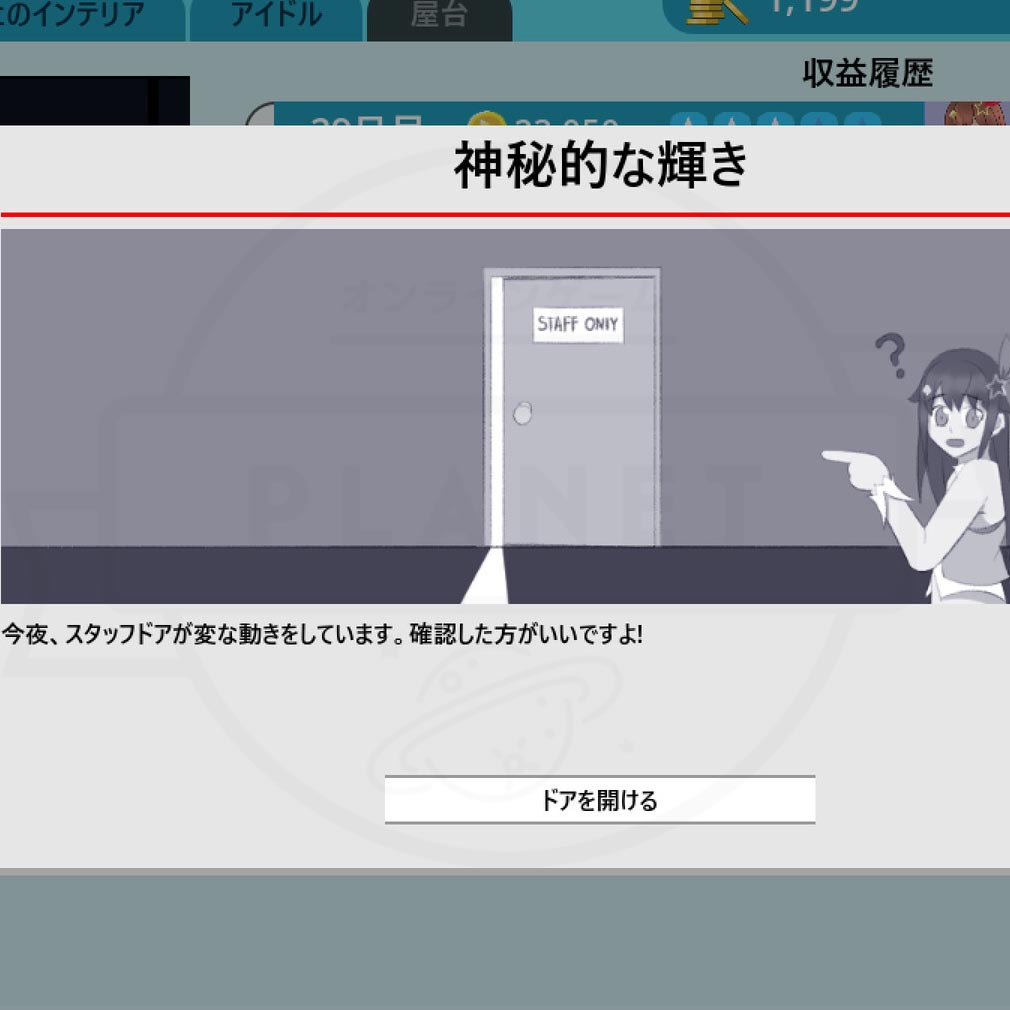Click the star rating in the revenue row
Image resolution: width=1010 pixels, height=1010 pixels.
pos(775,120)
